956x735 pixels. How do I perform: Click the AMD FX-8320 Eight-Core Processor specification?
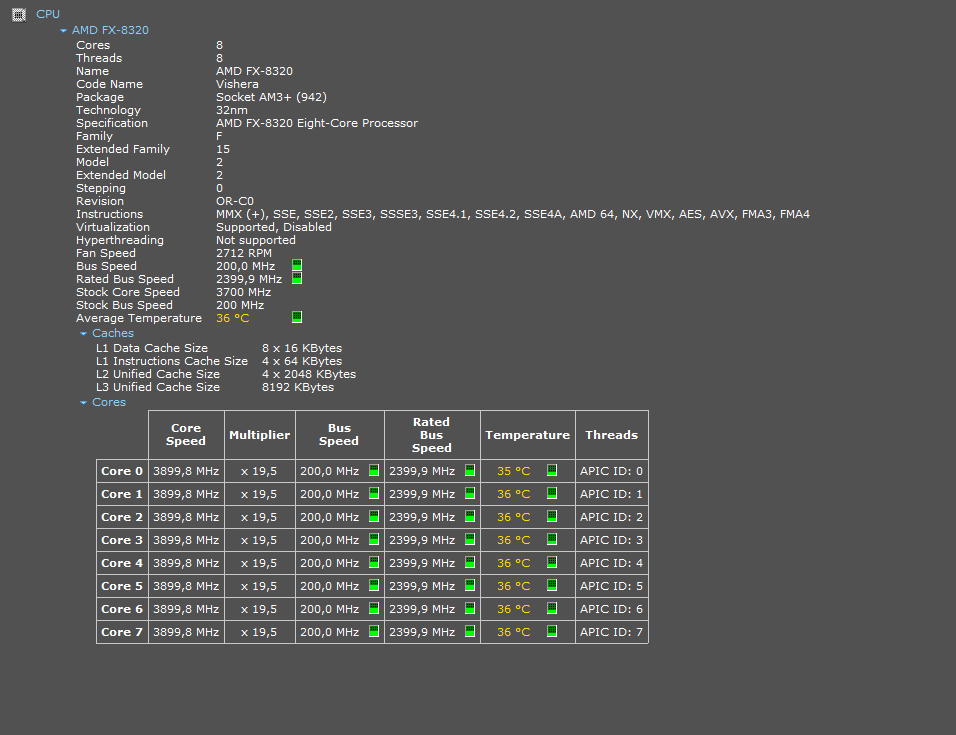click(x=317, y=123)
